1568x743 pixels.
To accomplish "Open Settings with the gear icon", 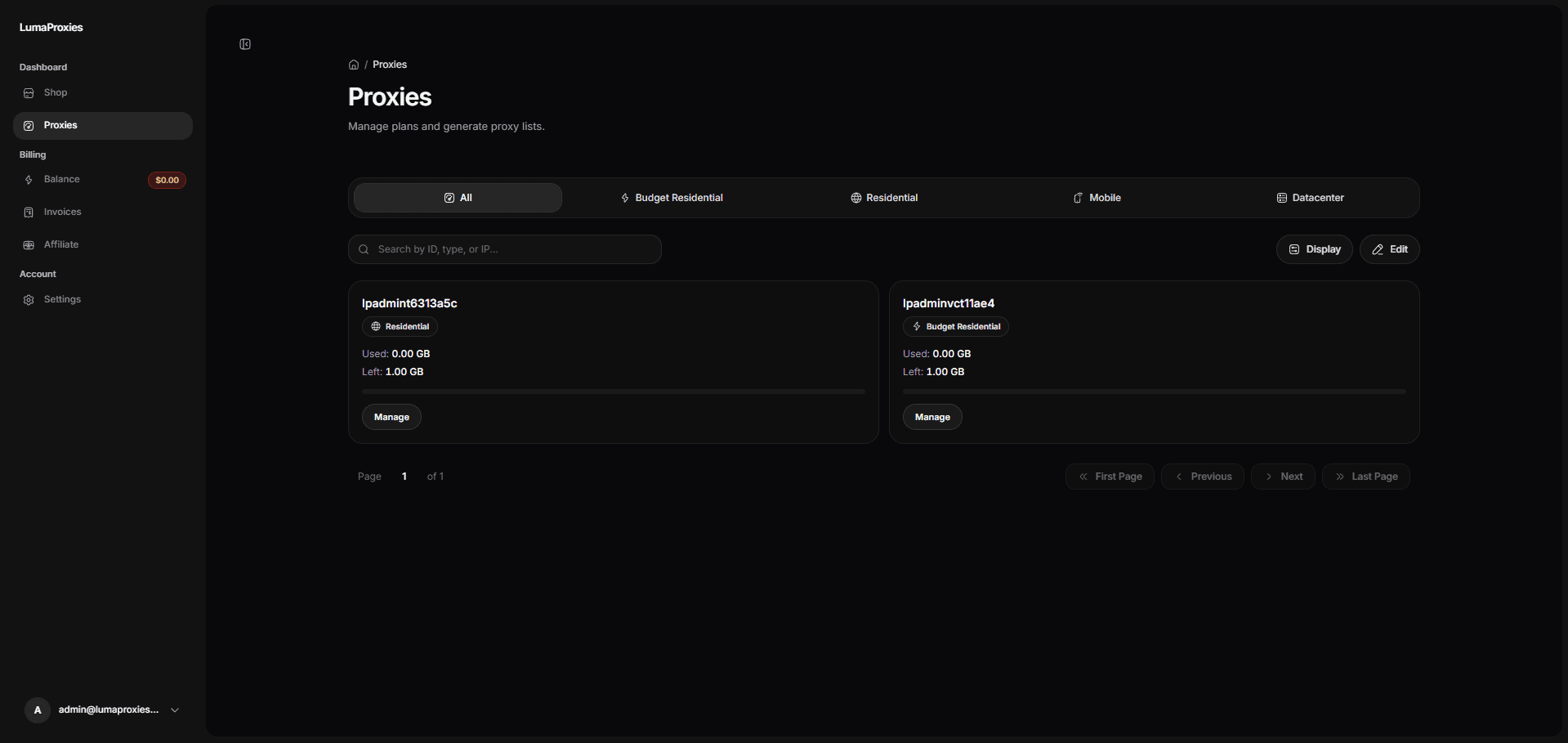I will pyautogui.click(x=29, y=299).
